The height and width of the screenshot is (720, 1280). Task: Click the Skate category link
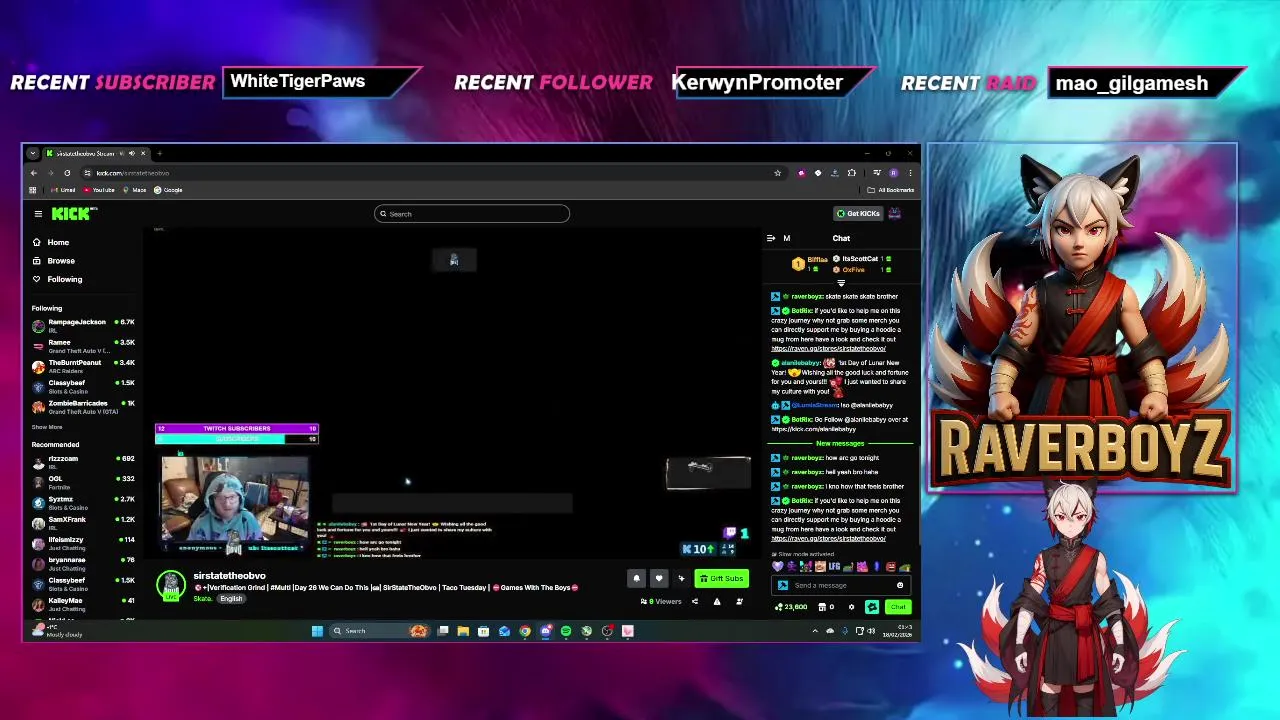coord(202,599)
